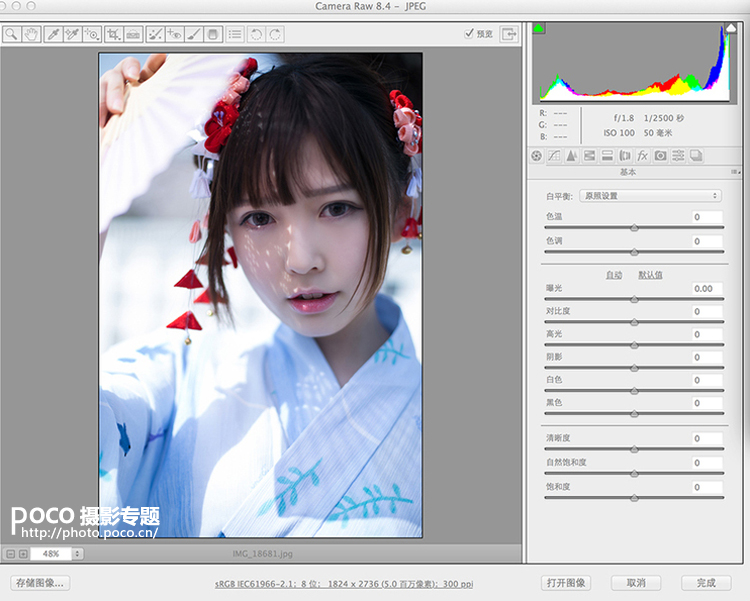Switch to the Basic panel tab icon
Viewport: 750px width, 601px height.
pos(537,156)
